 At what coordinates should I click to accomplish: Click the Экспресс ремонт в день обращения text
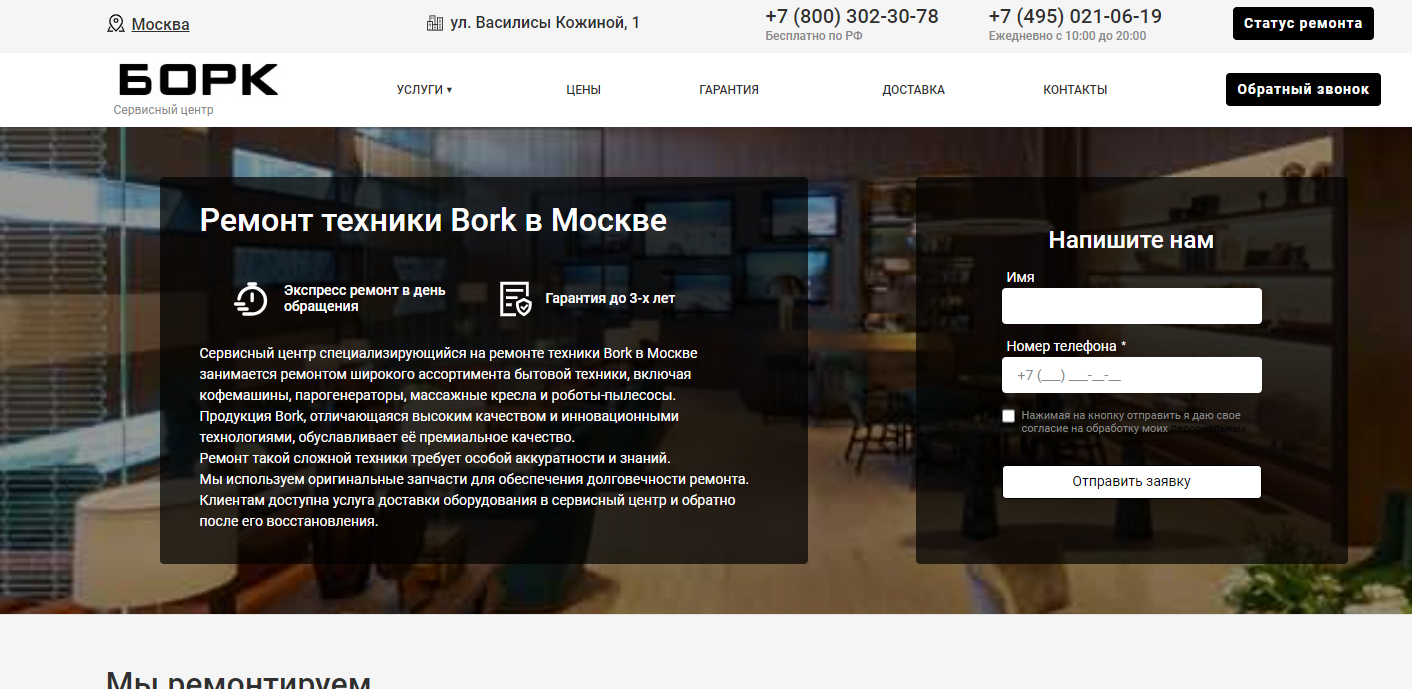(x=365, y=298)
